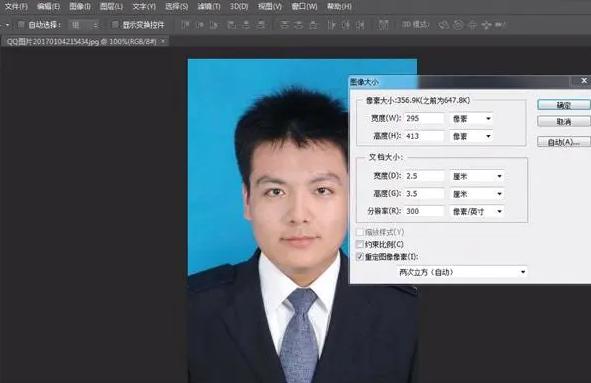Viewport: 591px width, 383px height.
Task: Click the distribute horizontal centers icon
Action: (346, 25)
